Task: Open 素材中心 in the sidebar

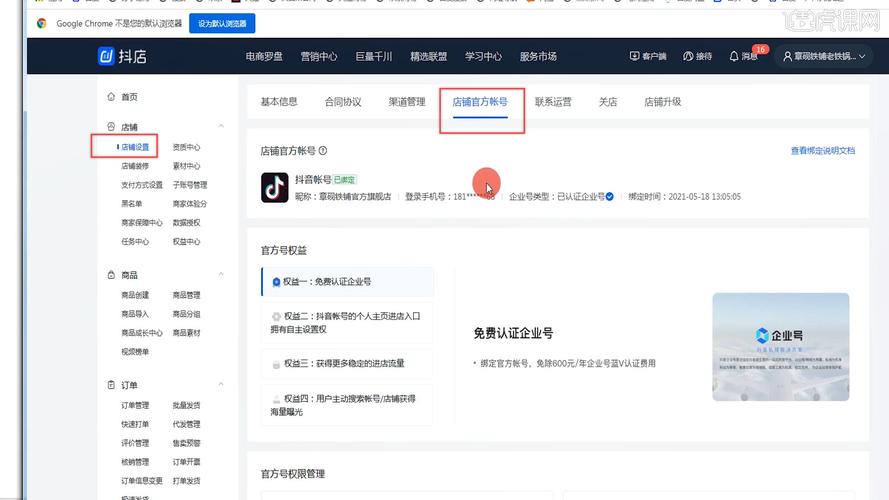Action: (187, 166)
